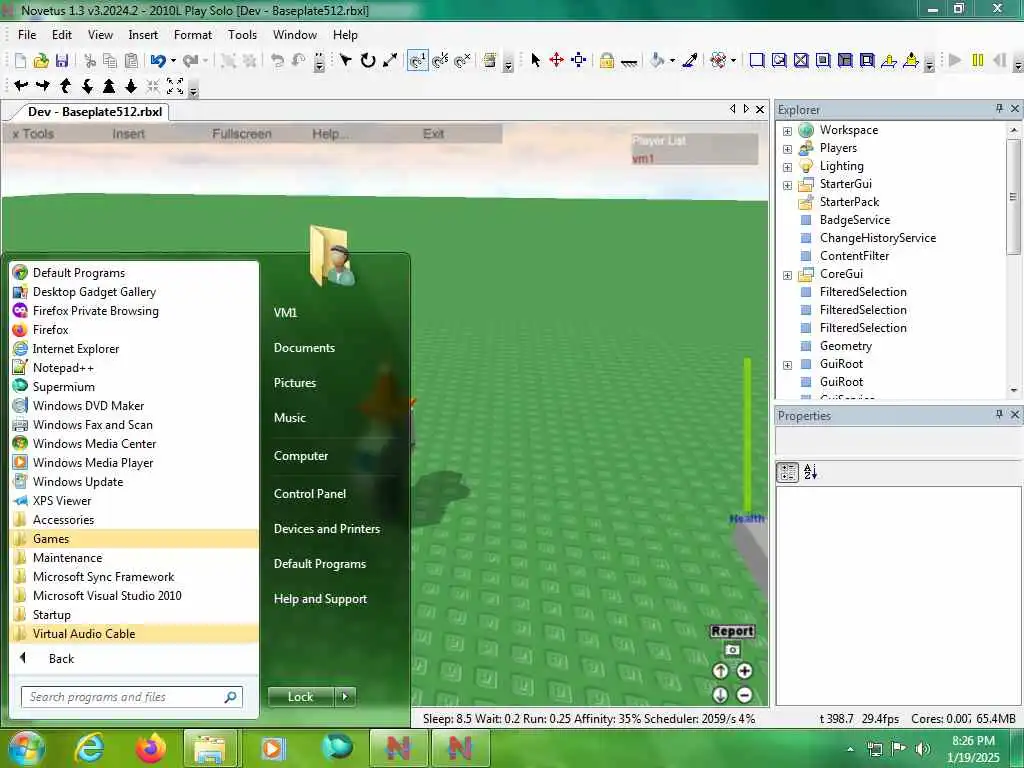This screenshot has height=768, width=1024.
Task: Save file with the floppy disk icon
Action: tap(62, 61)
